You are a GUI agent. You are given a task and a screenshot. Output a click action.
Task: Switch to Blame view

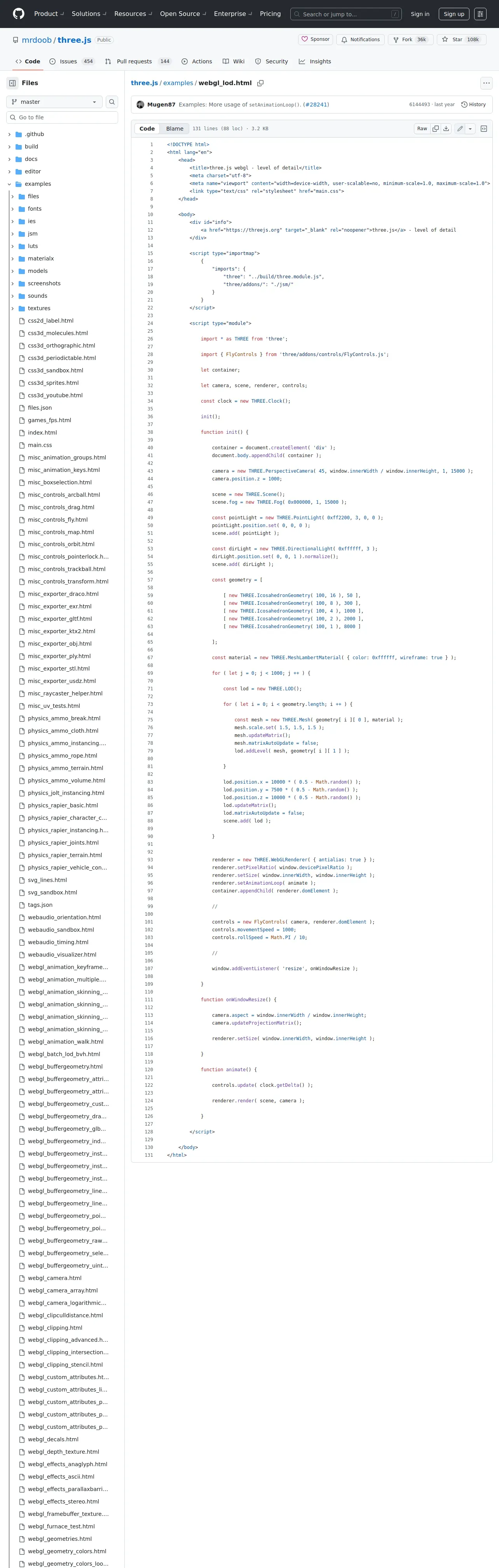tap(174, 128)
